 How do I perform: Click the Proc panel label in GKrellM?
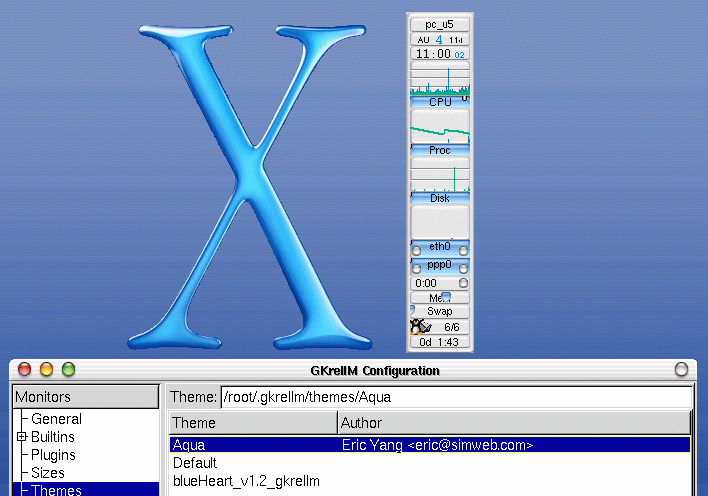tap(439, 150)
